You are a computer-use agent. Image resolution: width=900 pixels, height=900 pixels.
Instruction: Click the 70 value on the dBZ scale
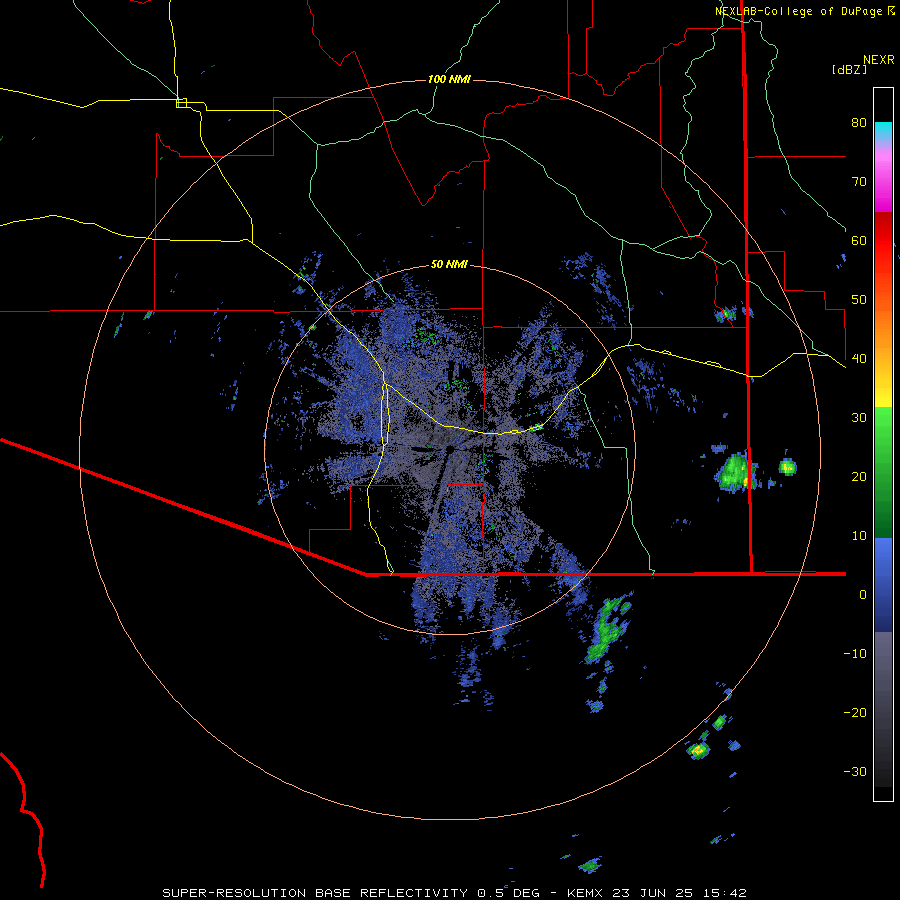859,181
